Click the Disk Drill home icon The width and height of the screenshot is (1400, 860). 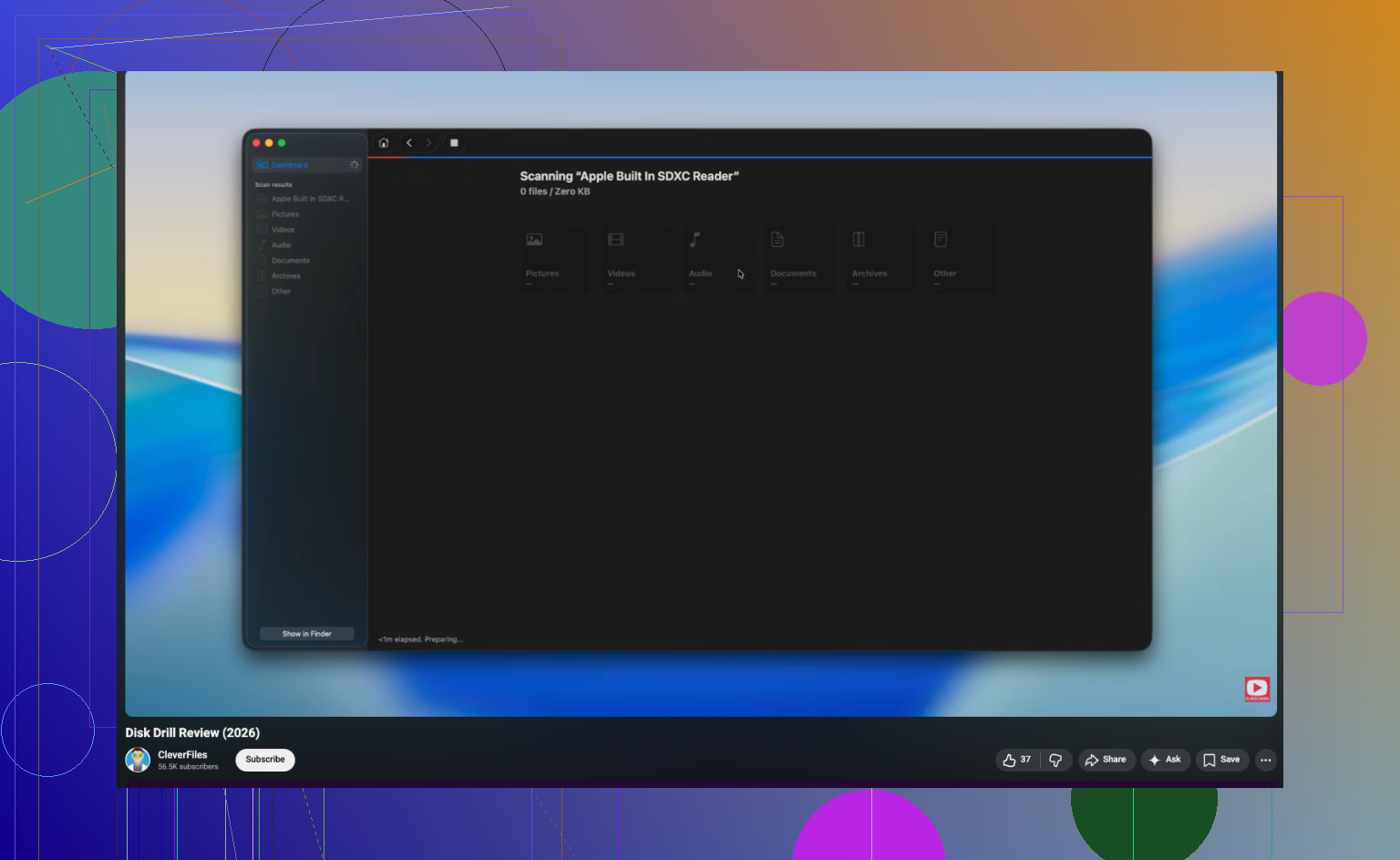tap(384, 143)
